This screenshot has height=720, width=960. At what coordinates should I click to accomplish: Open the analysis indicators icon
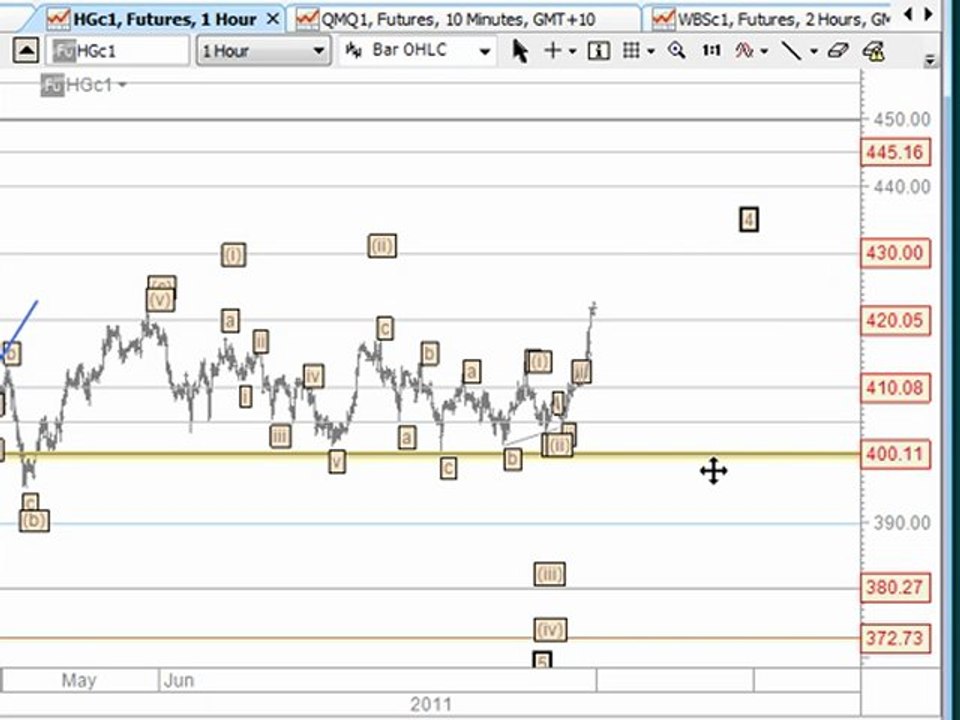pos(744,51)
